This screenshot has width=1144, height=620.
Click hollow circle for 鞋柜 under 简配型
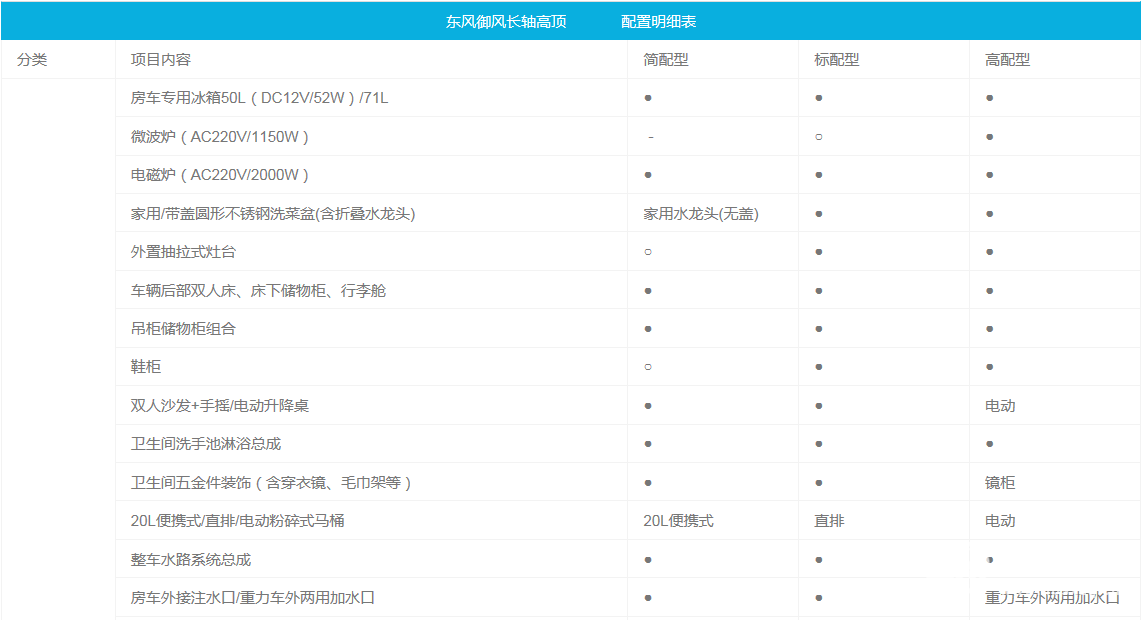[x=648, y=367]
